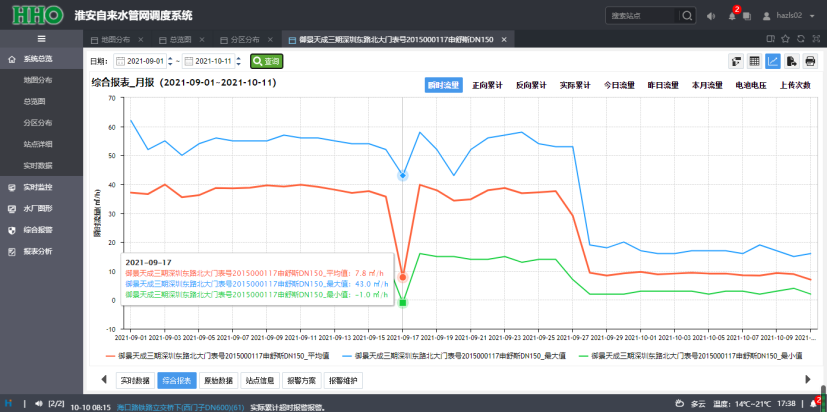
Task: Click the 2021-09-17 data point on max line
Action: [x=403, y=175]
